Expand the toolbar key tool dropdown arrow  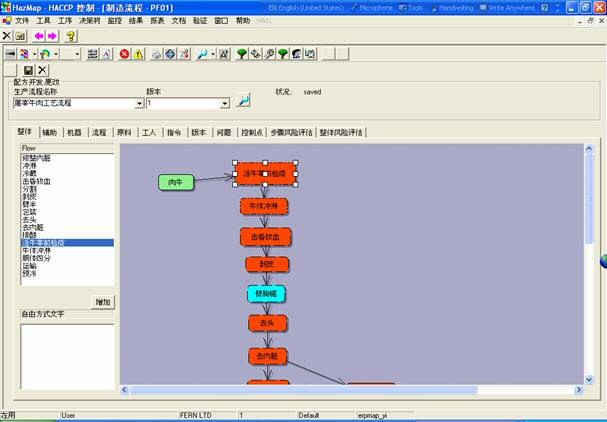click(214, 53)
